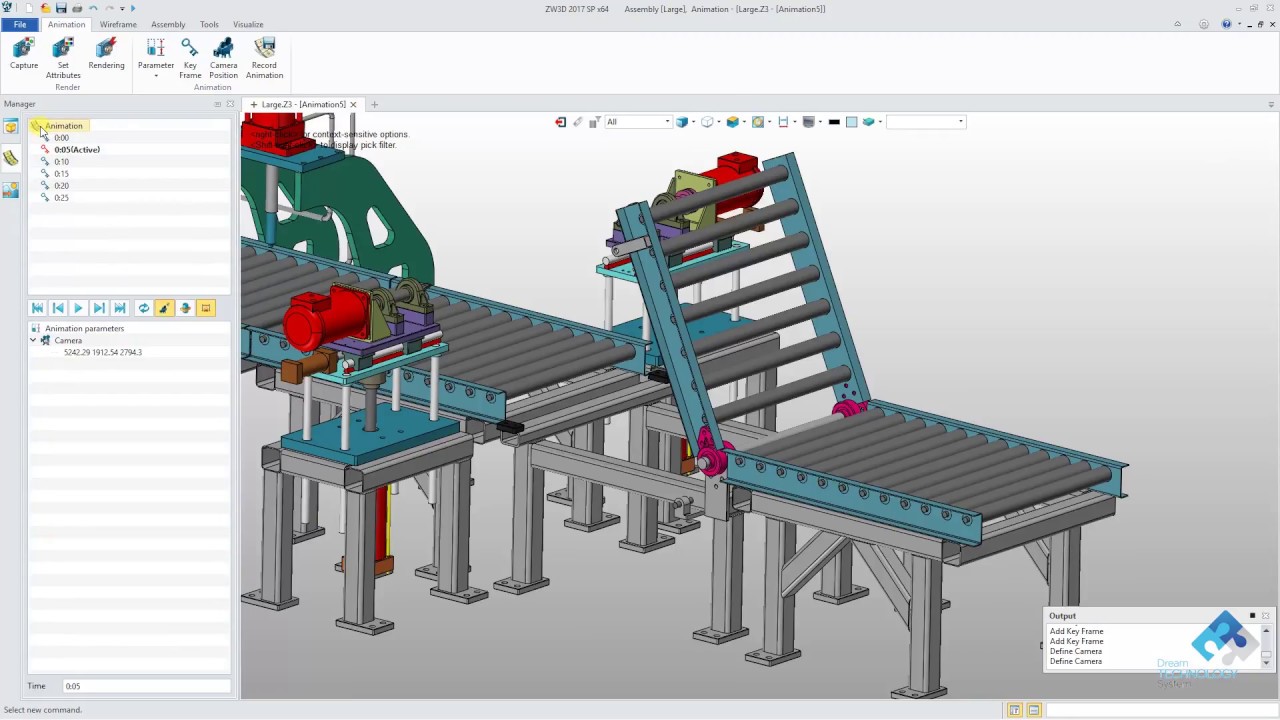Open the arrow beside the wireframe cube icon
Image resolution: width=1280 pixels, height=720 pixels.
[x=719, y=122]
